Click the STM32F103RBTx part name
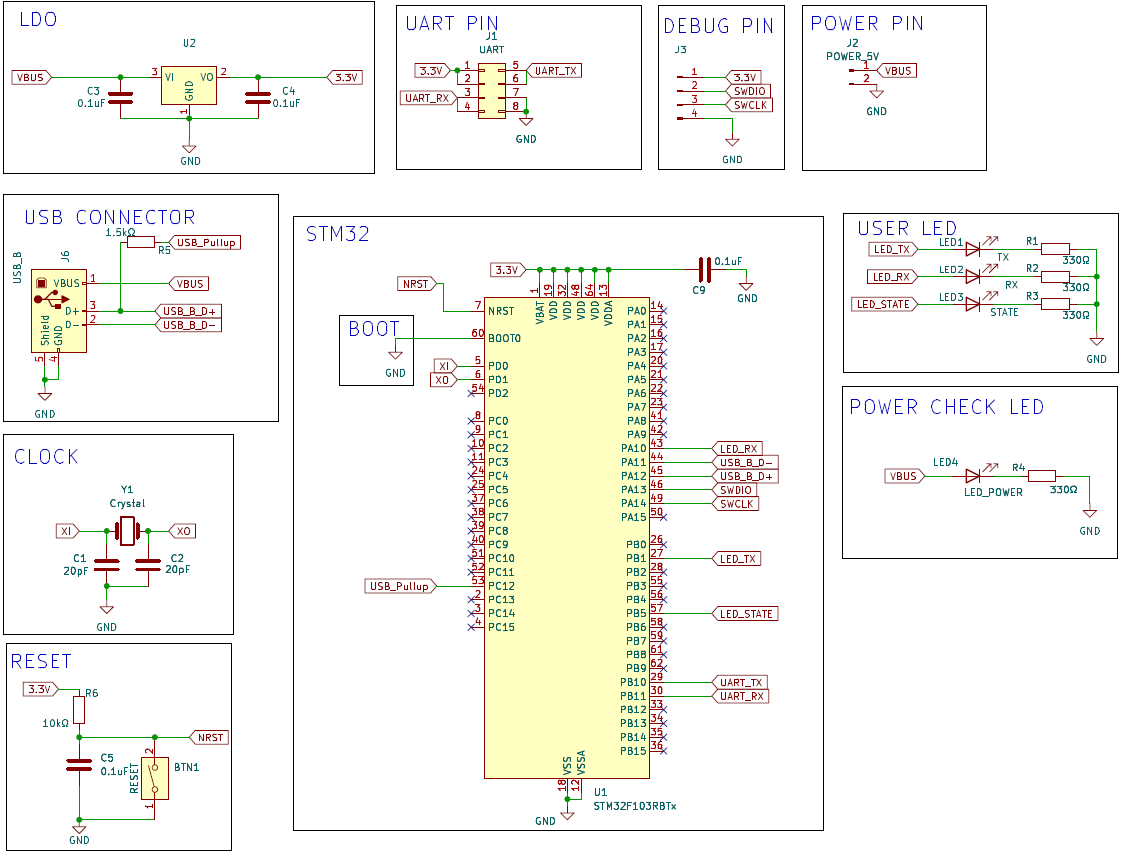 point(635,806)
